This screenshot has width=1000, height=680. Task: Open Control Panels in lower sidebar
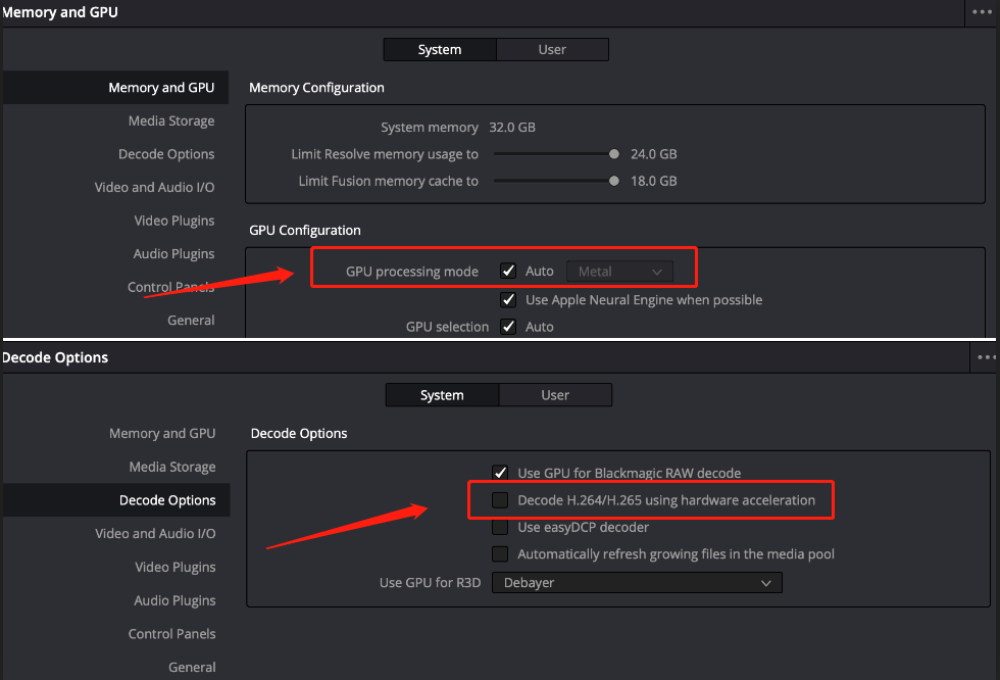[x=172, y=634]
